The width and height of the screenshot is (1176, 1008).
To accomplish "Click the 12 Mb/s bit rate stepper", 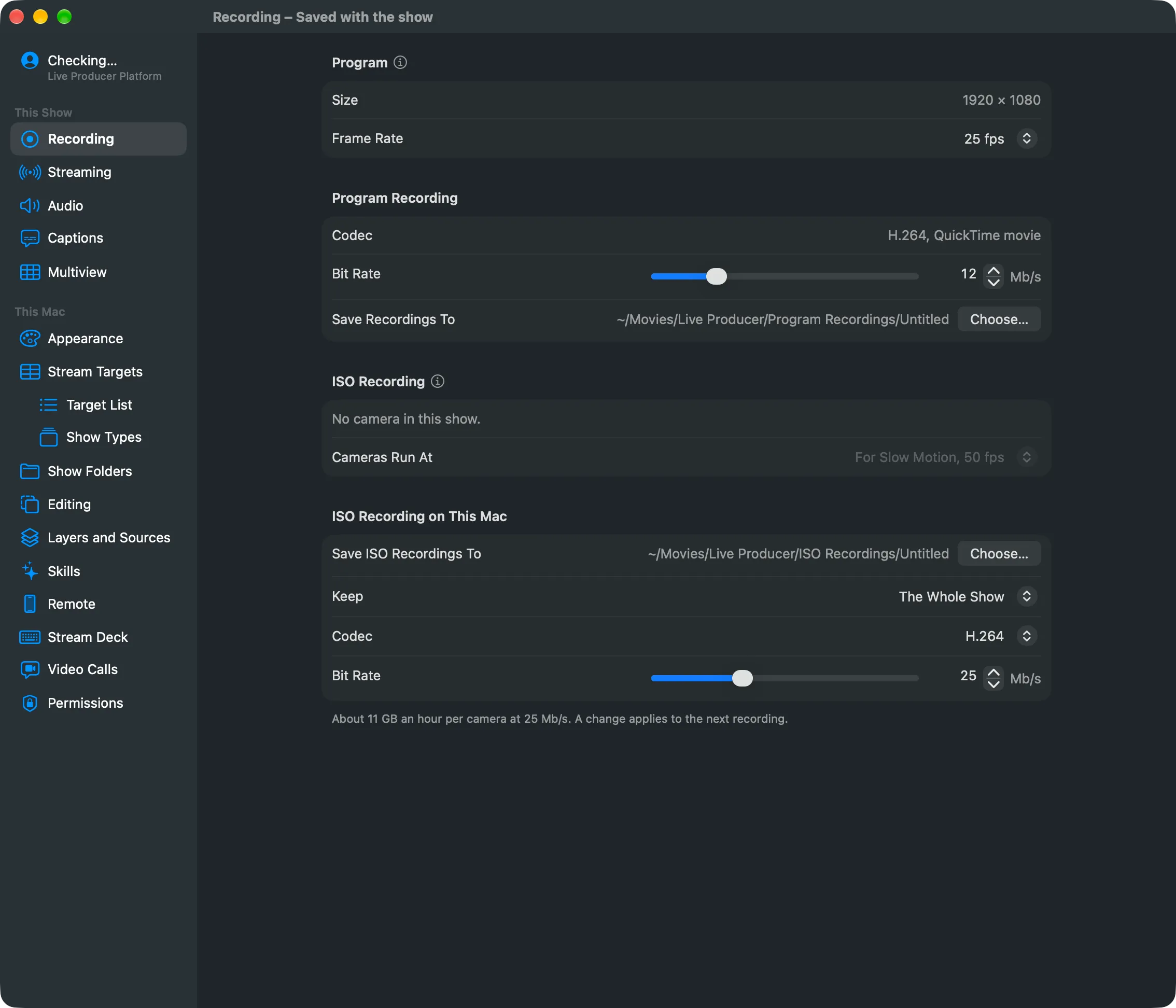I will 993,276.
